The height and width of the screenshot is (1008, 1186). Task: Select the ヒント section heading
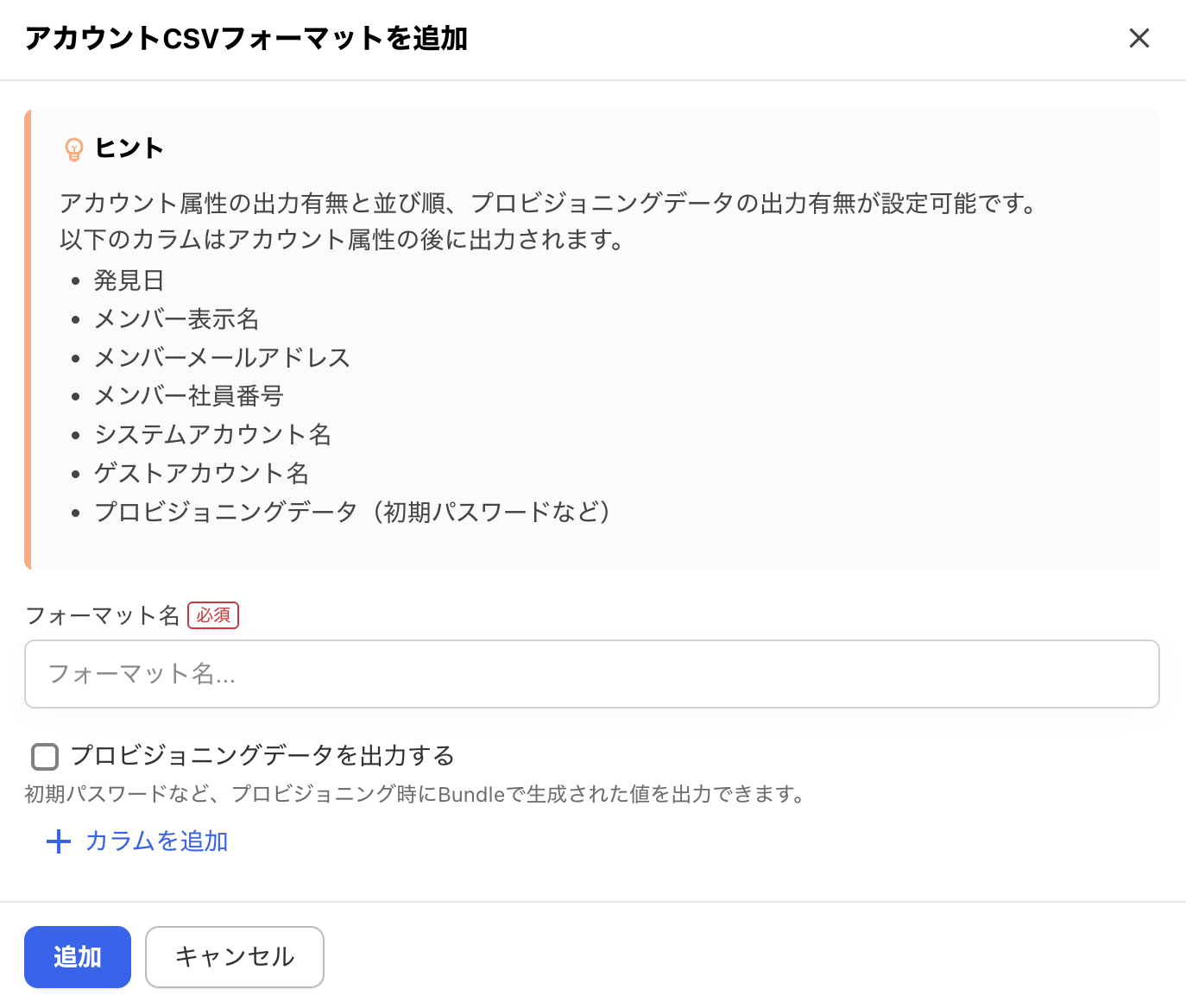(129, 148)
